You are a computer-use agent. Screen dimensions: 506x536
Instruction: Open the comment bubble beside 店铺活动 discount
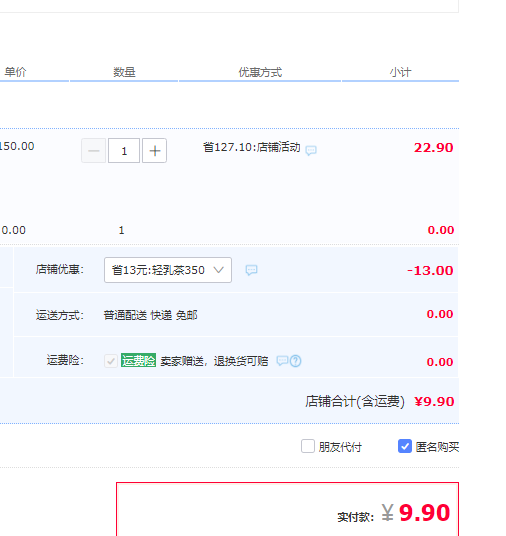(x=311, y=150)
